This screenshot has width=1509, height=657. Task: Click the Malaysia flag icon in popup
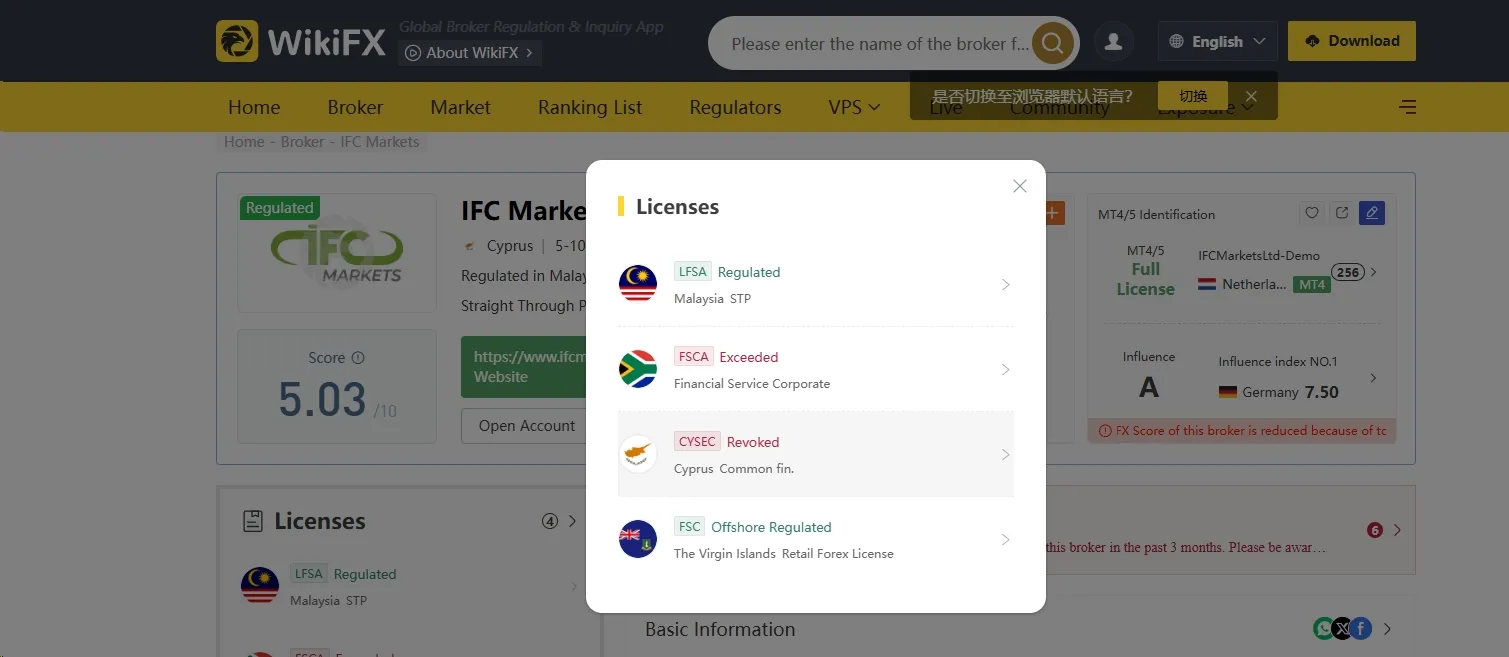click(x=638, y=284)
